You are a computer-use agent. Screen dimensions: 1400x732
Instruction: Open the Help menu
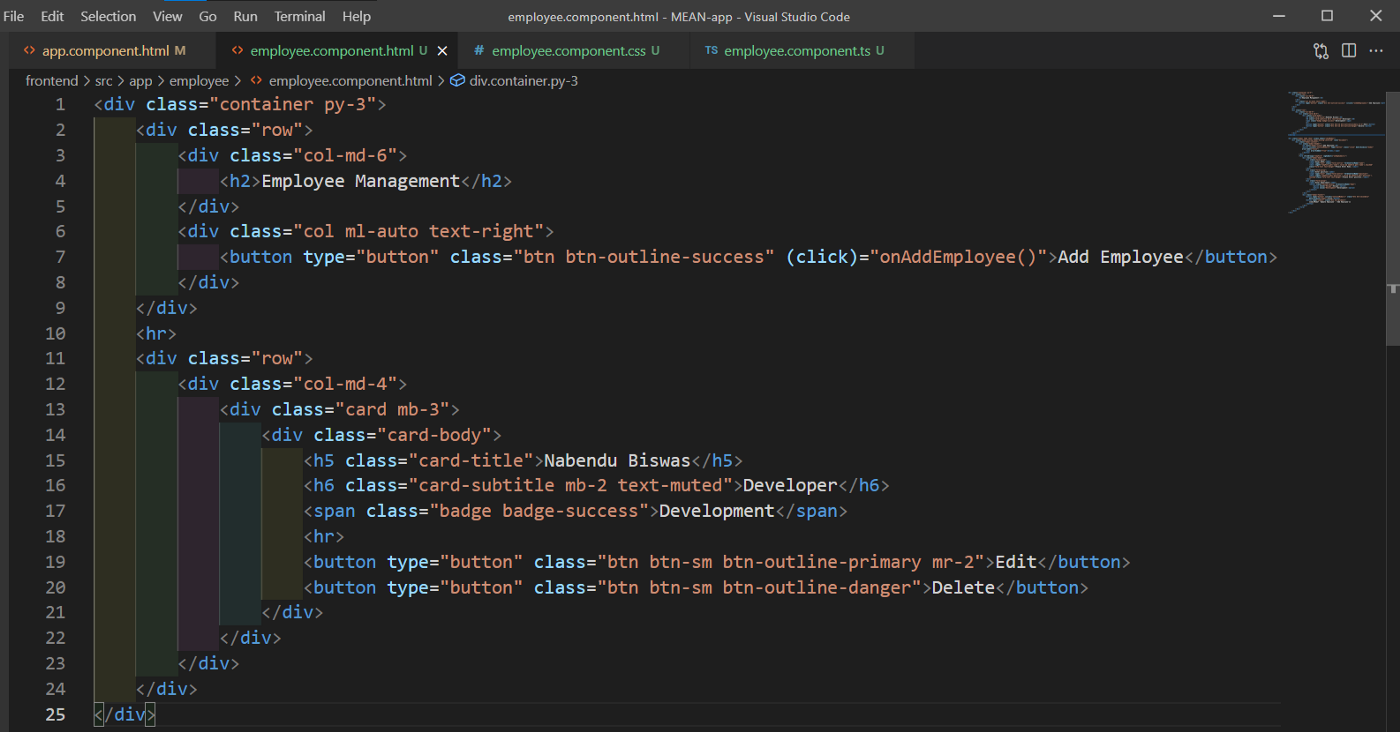pyautogui.click(x=356, y=16)
